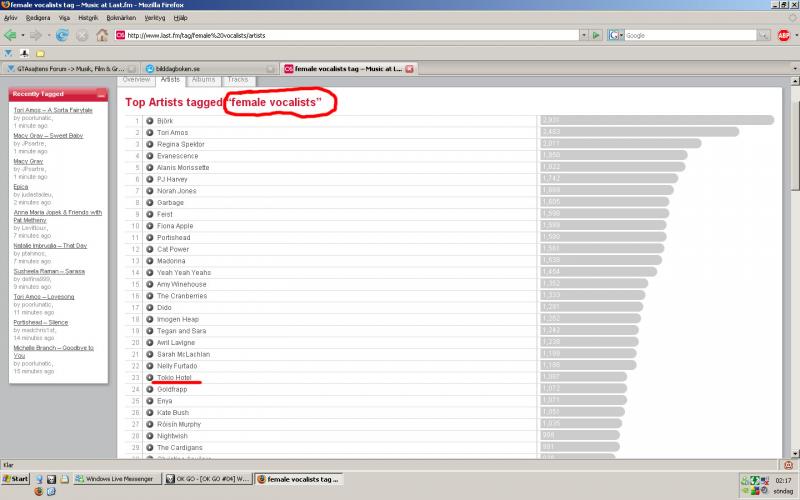Open the back button history dropdown
The image size is (800, 500).
pos(24,35)
